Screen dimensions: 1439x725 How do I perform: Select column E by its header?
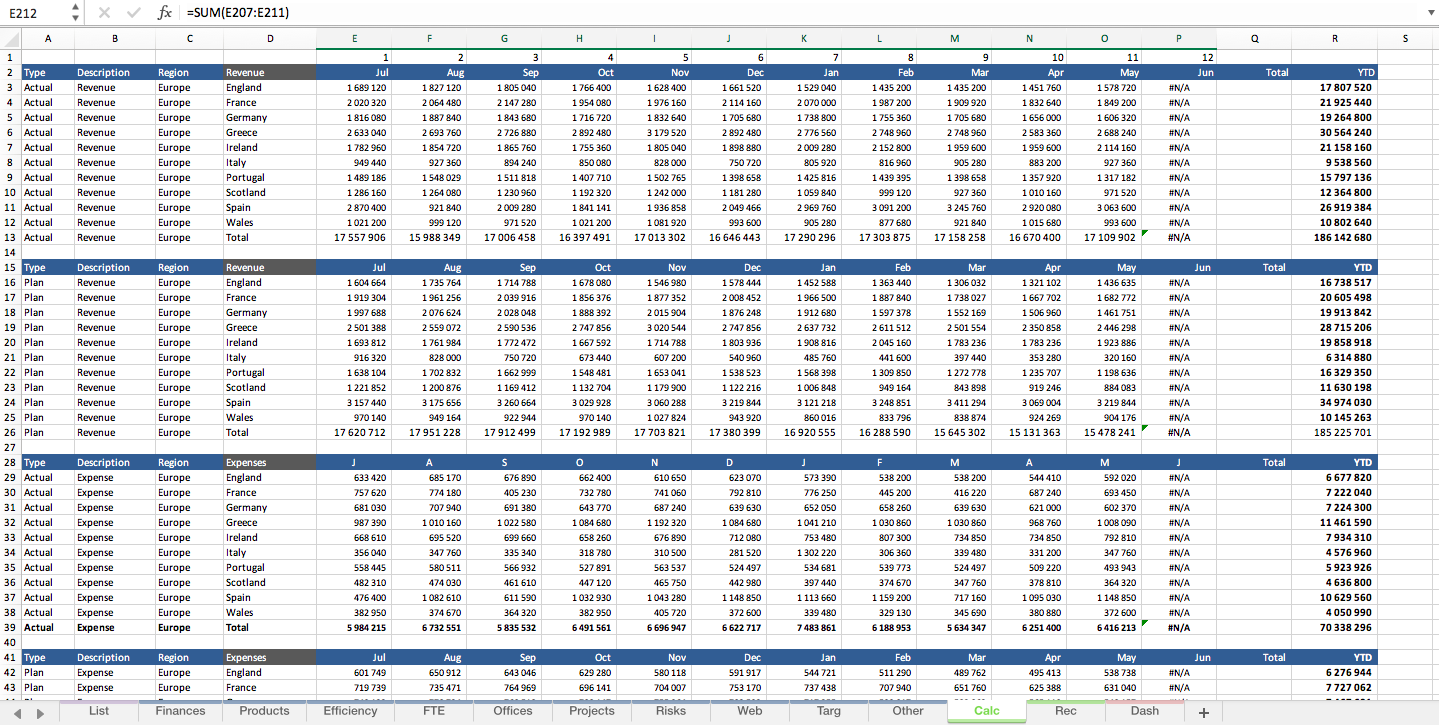(354, 38)
